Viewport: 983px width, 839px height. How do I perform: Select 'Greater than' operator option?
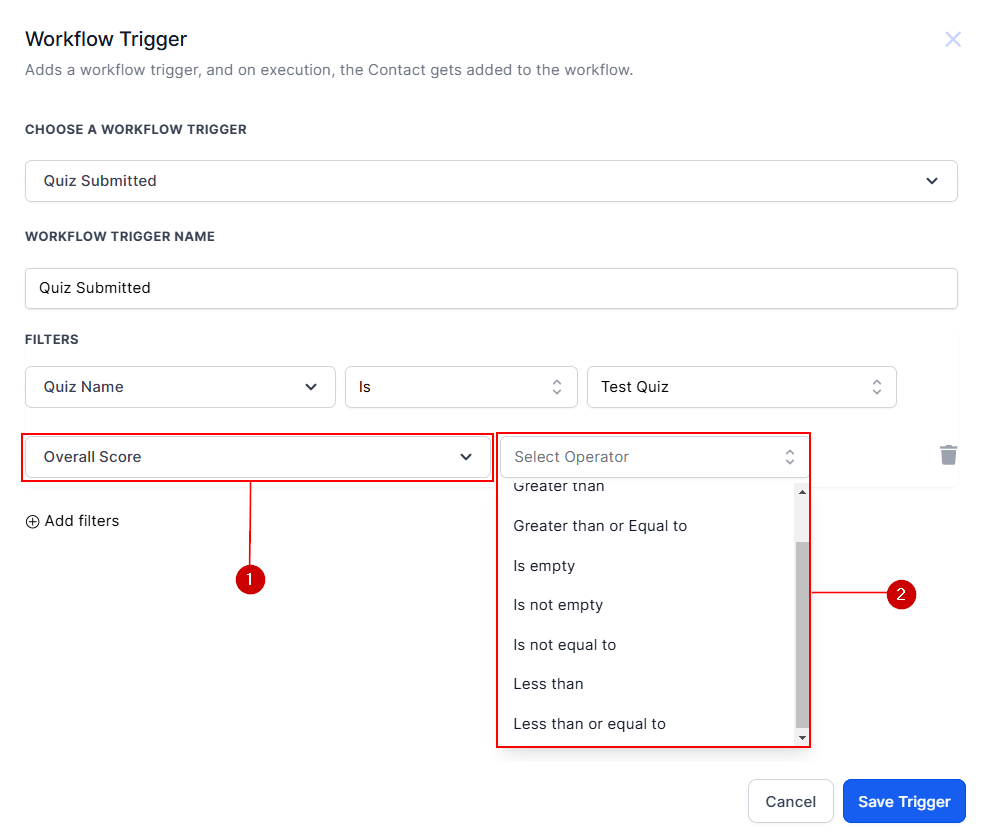point(559,489)
